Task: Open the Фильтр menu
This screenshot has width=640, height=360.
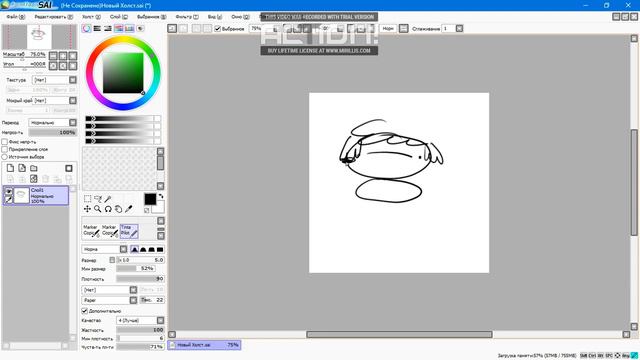Action: point(187,17)
